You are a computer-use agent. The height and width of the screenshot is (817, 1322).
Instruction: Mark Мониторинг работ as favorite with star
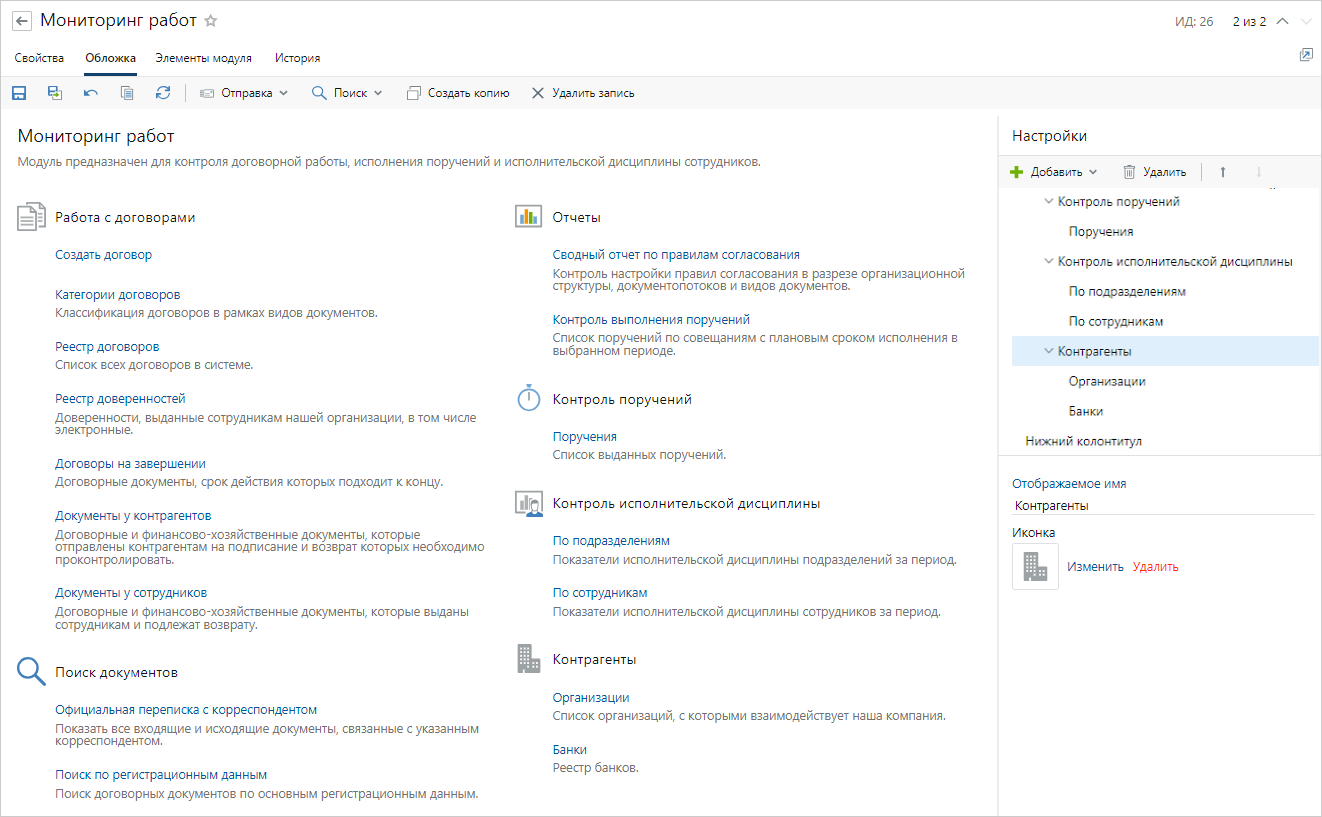pyautogui.click(x=210, y=21)
